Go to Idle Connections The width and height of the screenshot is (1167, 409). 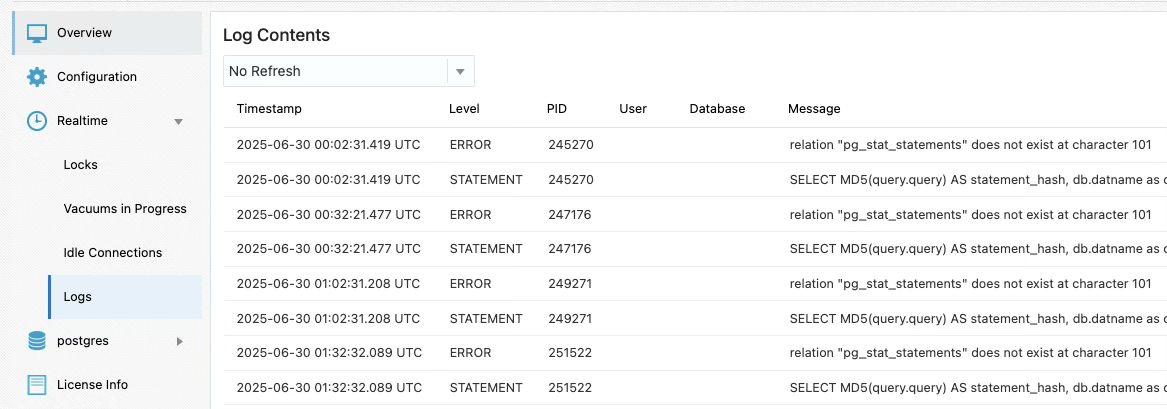[112, 253]
